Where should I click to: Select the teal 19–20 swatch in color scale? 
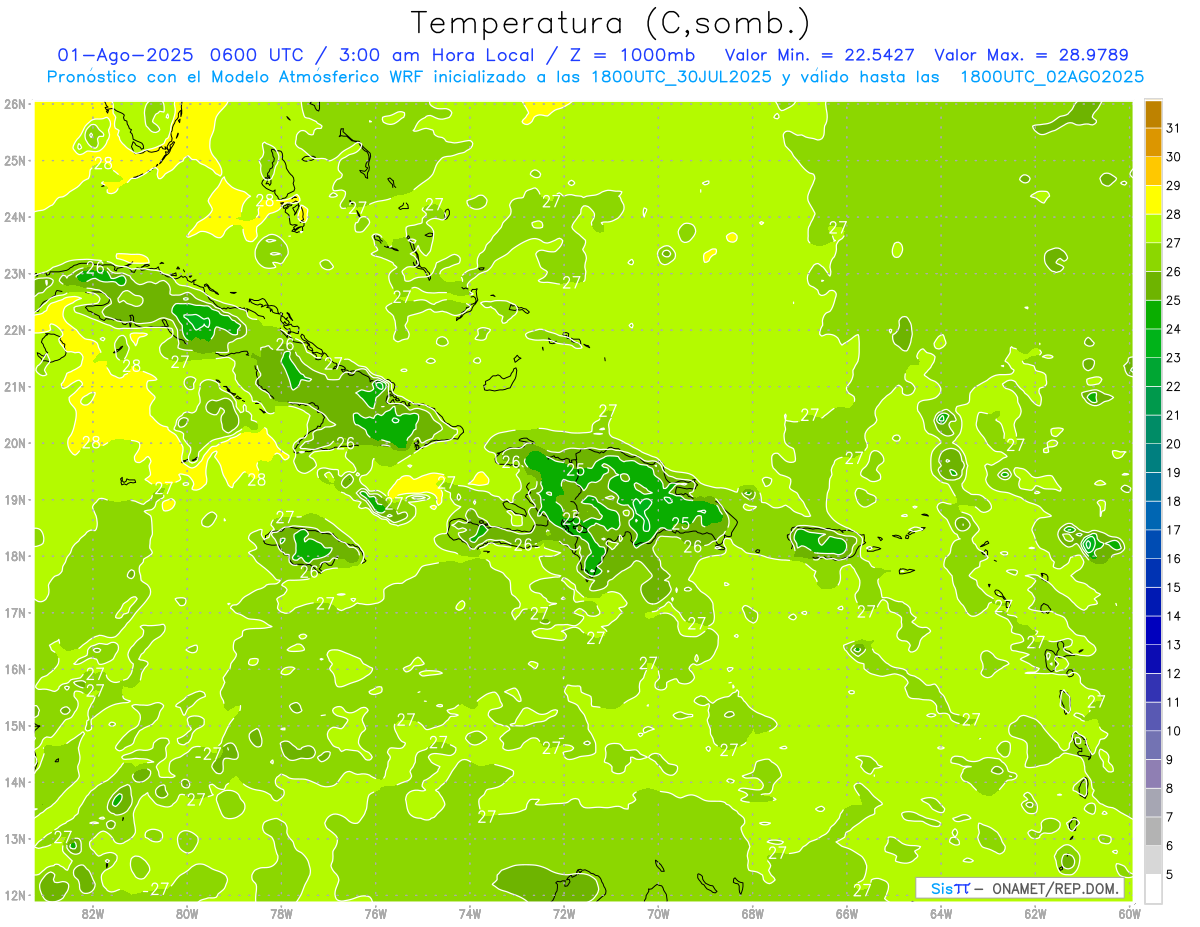(1154, 458)
